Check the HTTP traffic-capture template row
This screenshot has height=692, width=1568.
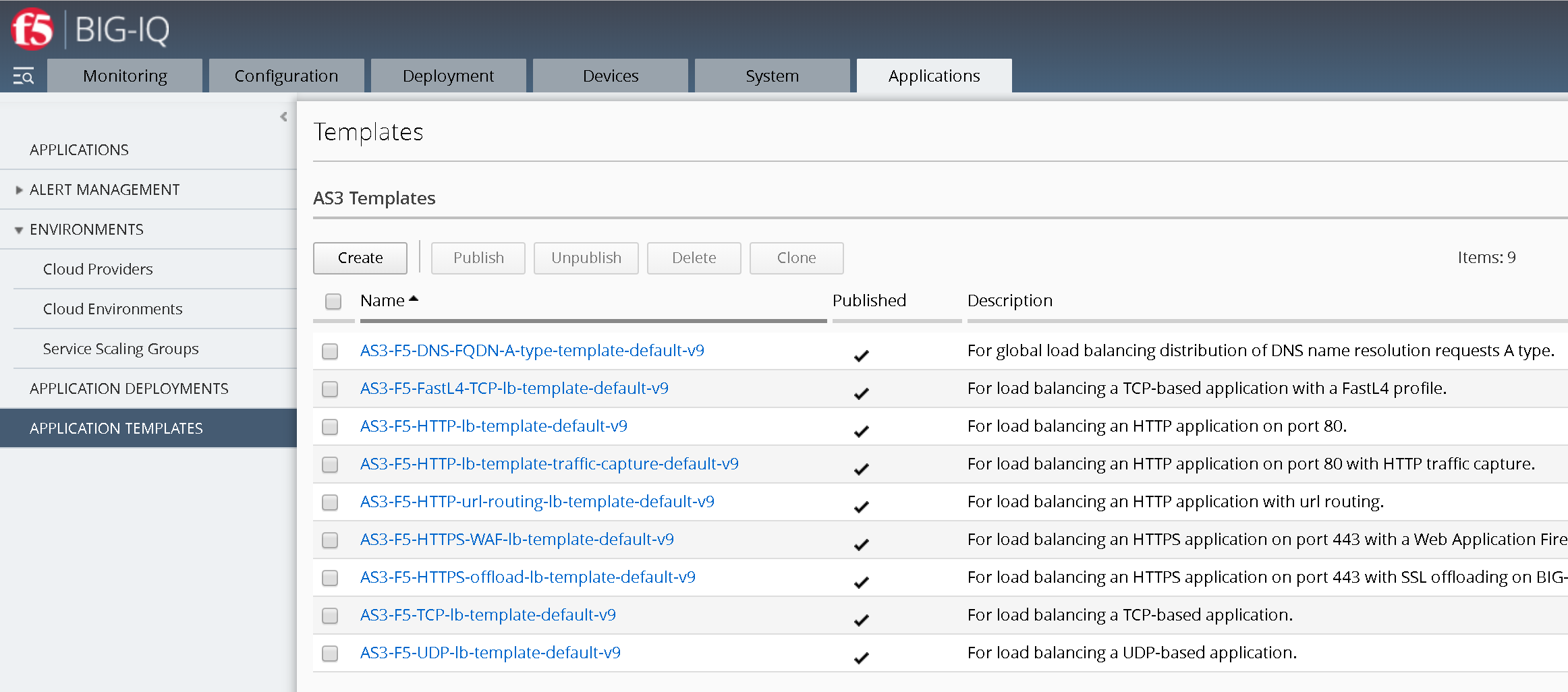tap(330, 465)
